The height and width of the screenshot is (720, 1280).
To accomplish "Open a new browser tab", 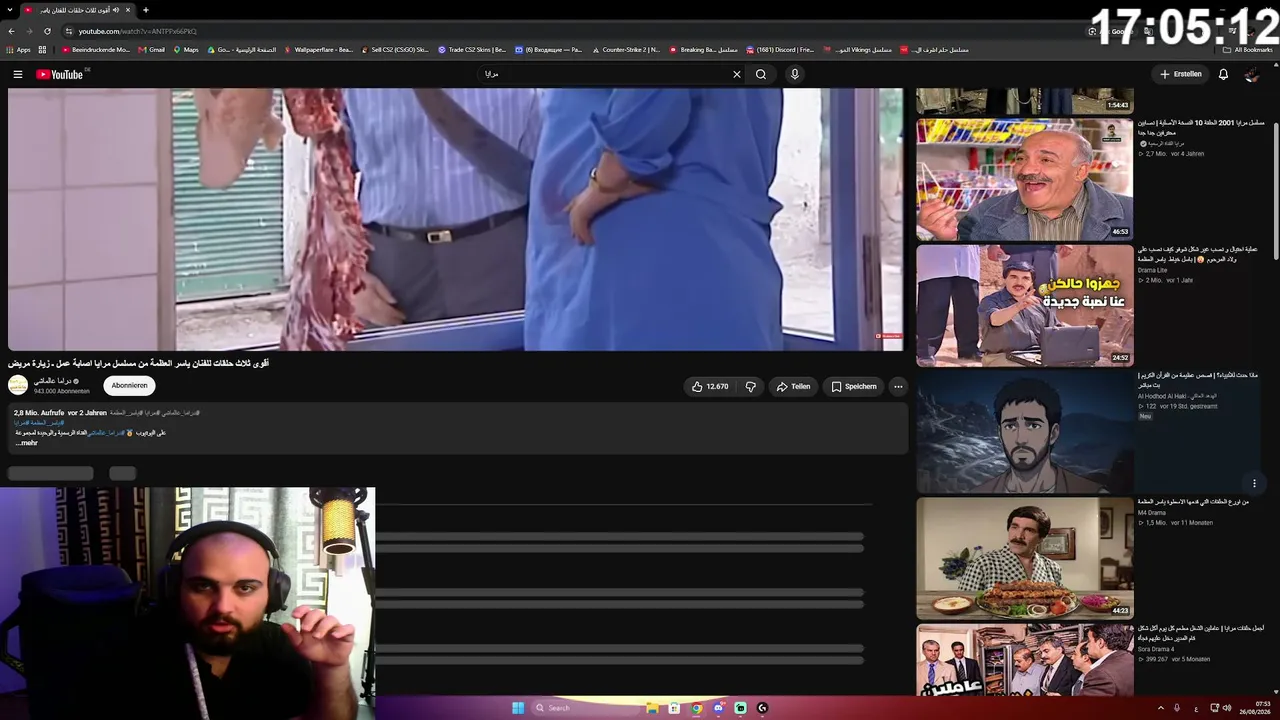I will coord(145,10).
